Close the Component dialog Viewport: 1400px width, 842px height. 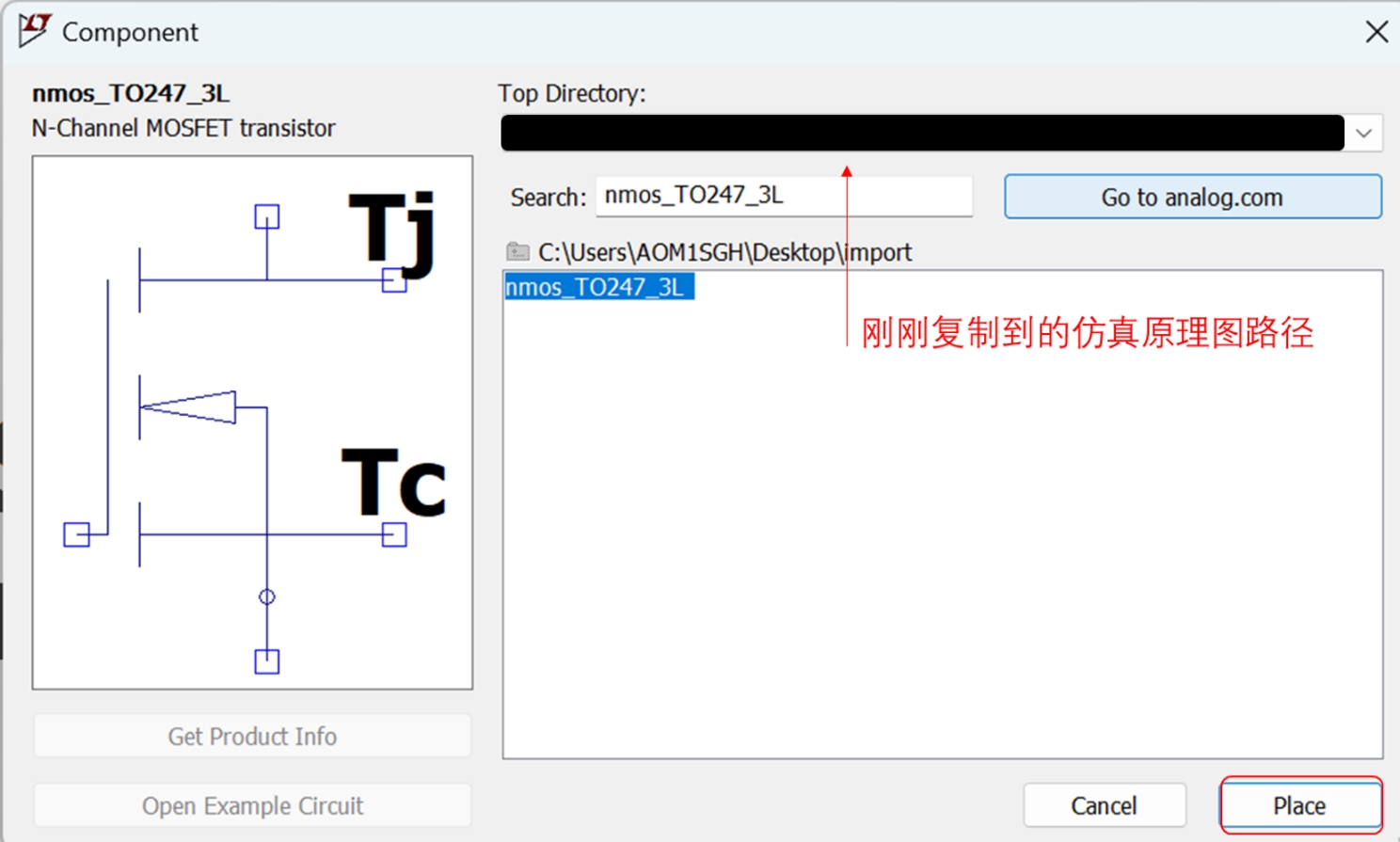pyautogui.click(x=1376, y=32)
